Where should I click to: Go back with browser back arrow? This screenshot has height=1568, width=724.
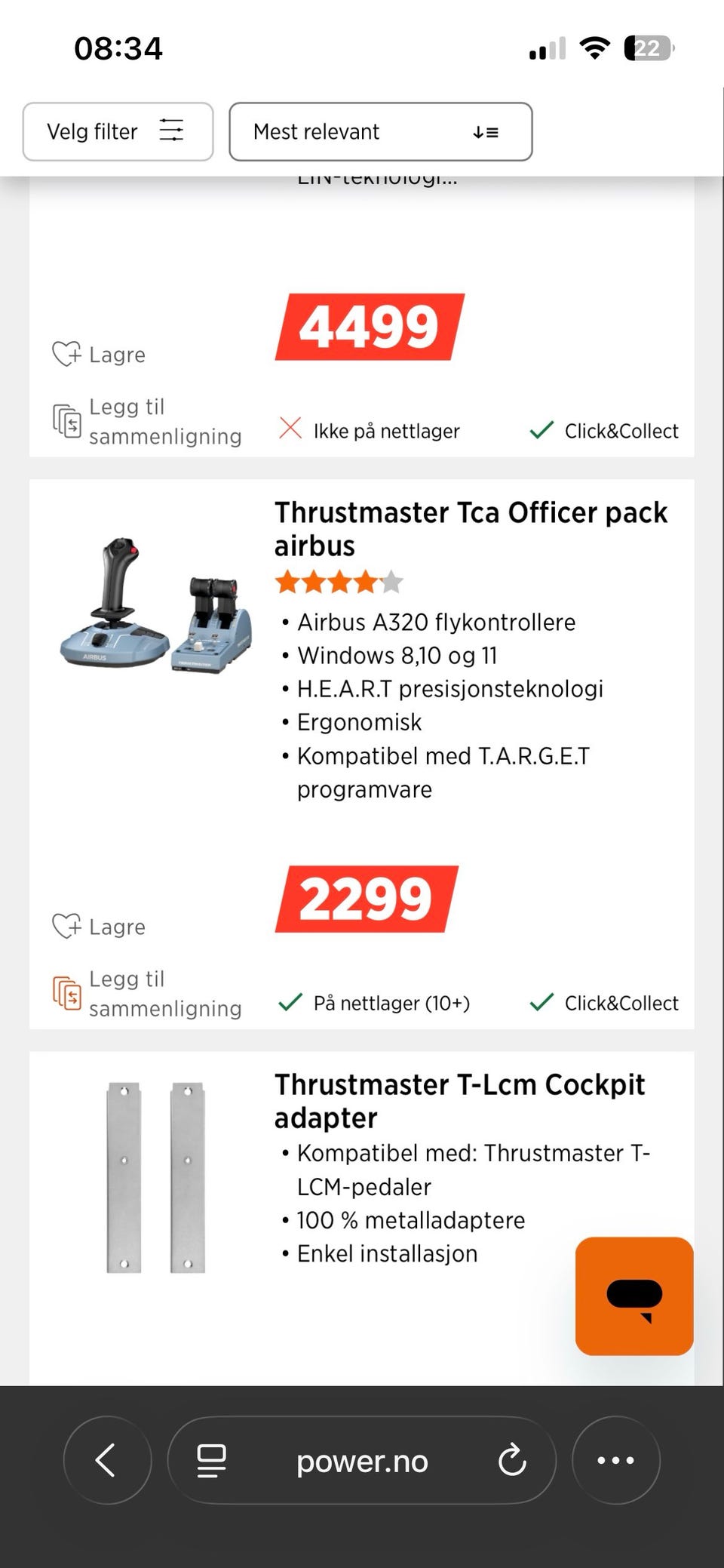click(106, 1460)
